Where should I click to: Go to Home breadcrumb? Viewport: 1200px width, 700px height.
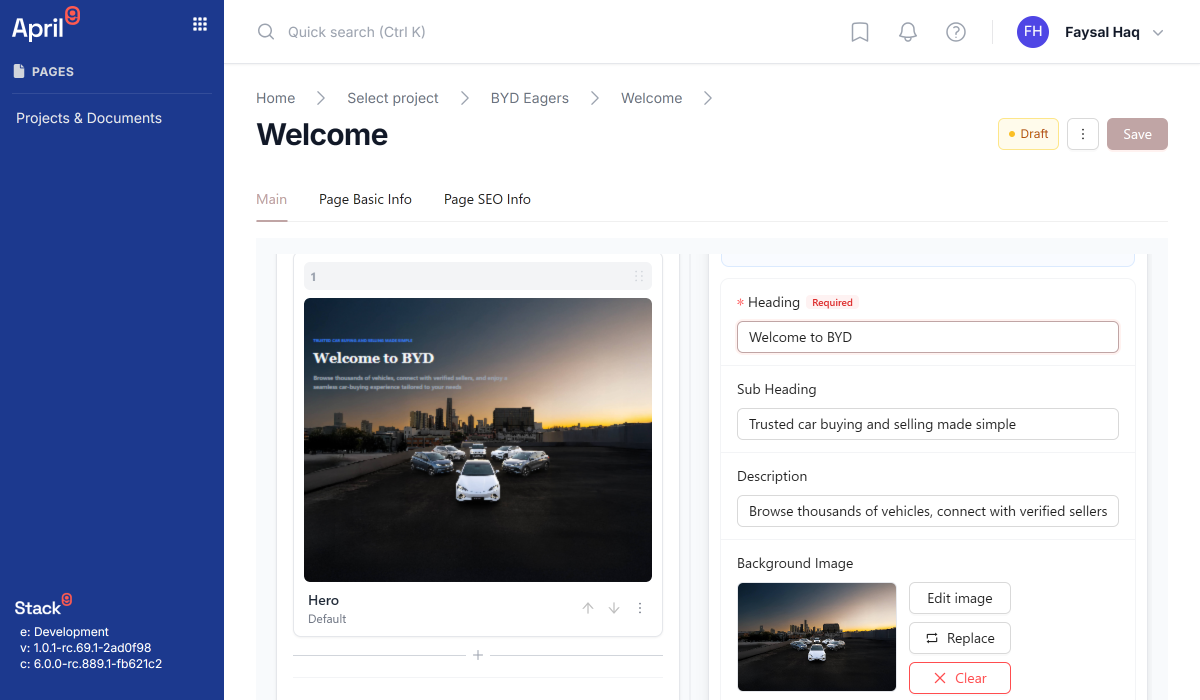tap(276, 98)
